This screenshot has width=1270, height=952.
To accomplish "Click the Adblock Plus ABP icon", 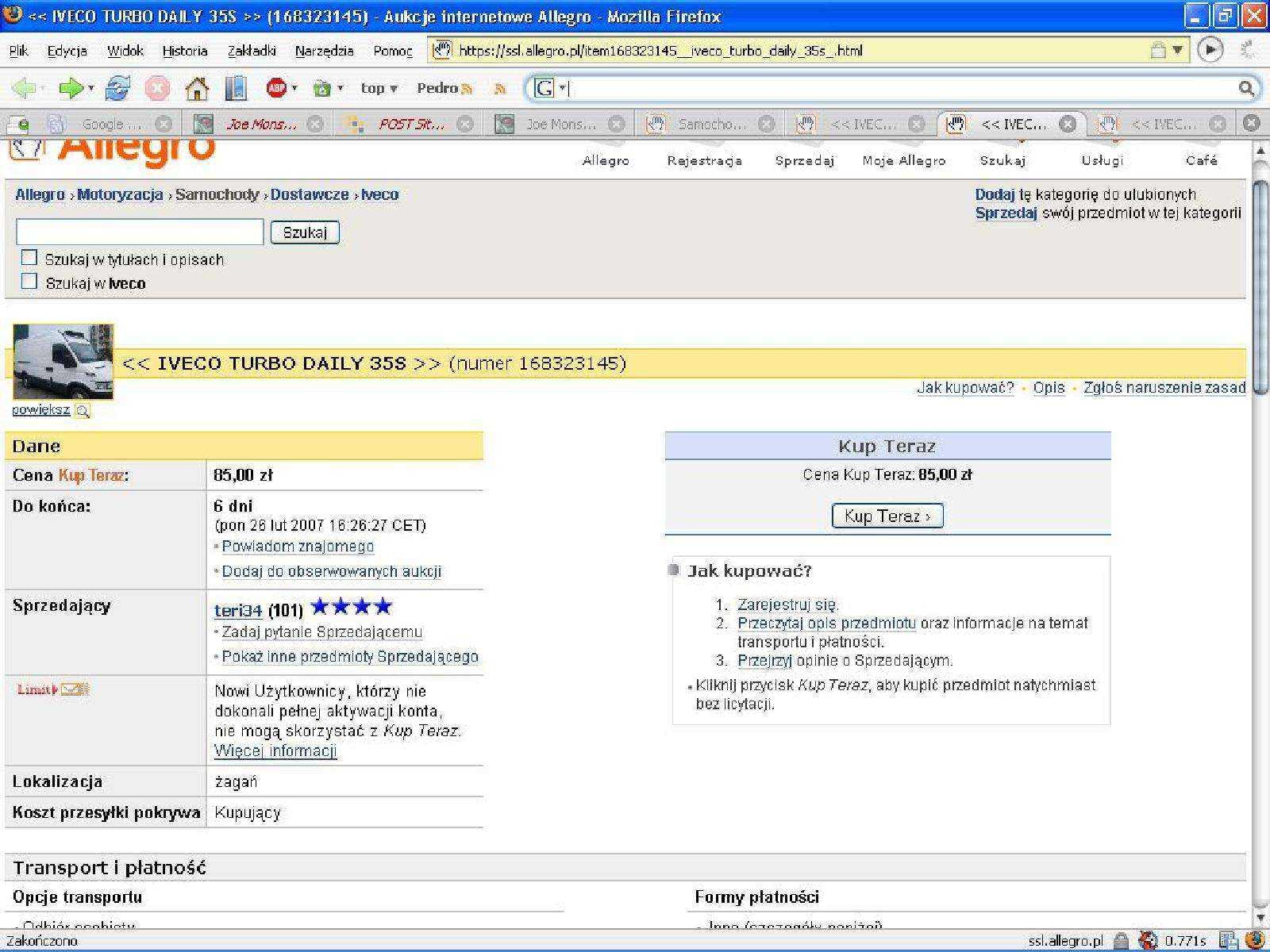I will click(x=275, y=88).
